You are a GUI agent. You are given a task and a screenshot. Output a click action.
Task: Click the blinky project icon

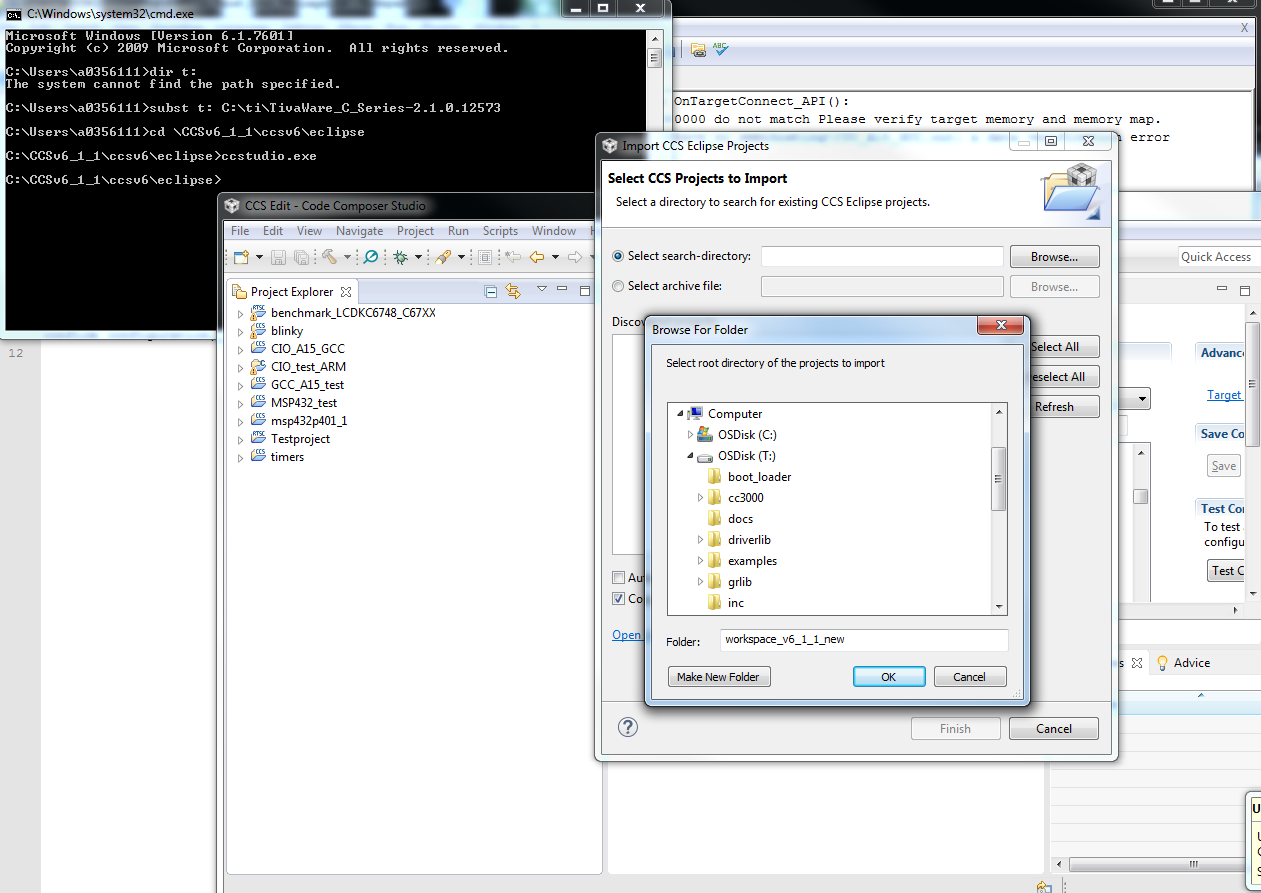tap(258, 331)
